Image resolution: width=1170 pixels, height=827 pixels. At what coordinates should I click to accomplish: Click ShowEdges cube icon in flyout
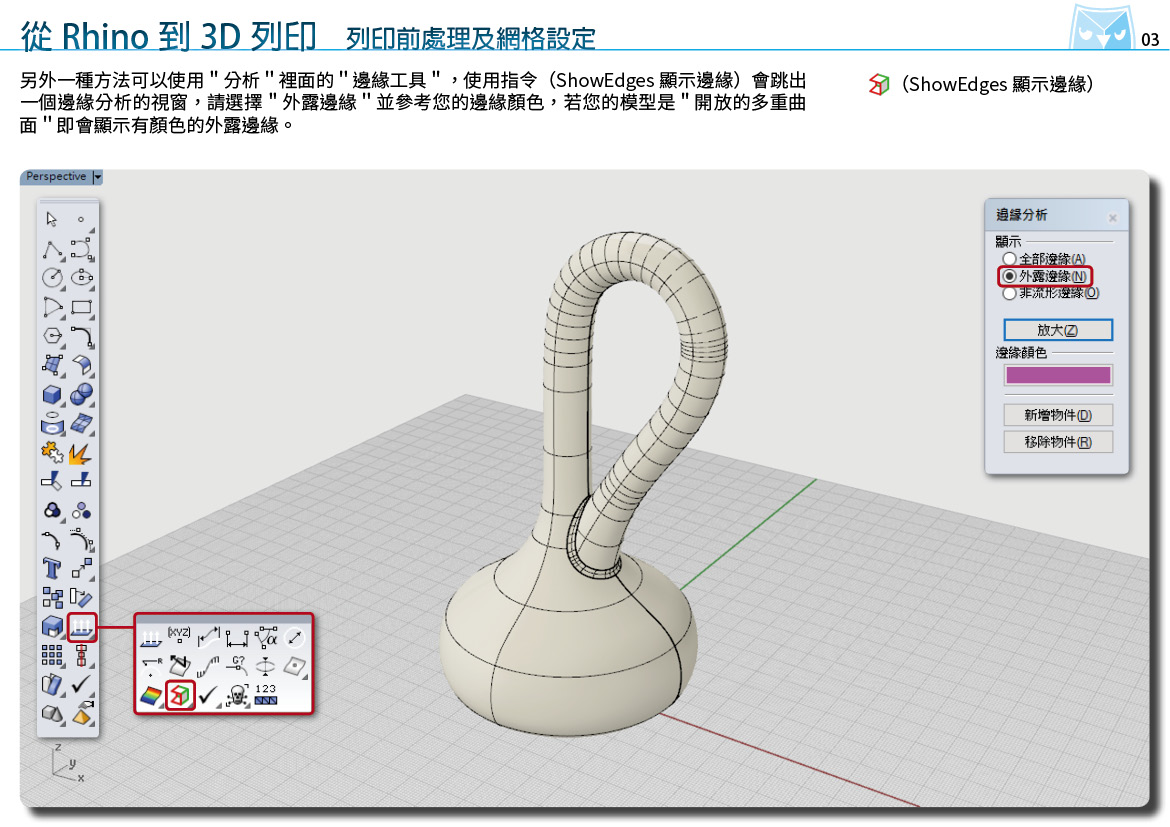(x=179, y=695)
